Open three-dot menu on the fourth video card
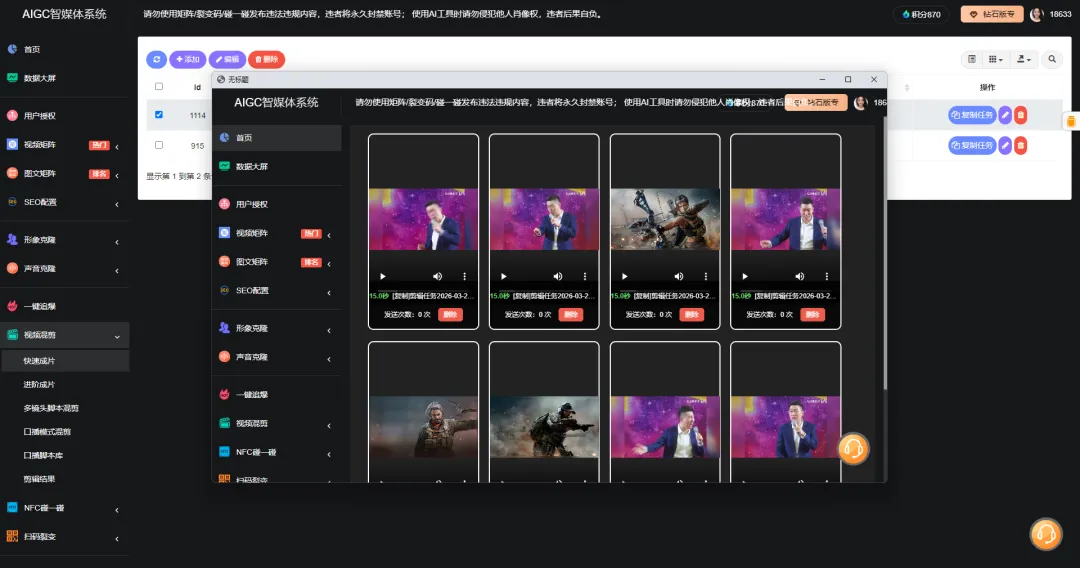1080x568 pixels. (x=827, y=276)
